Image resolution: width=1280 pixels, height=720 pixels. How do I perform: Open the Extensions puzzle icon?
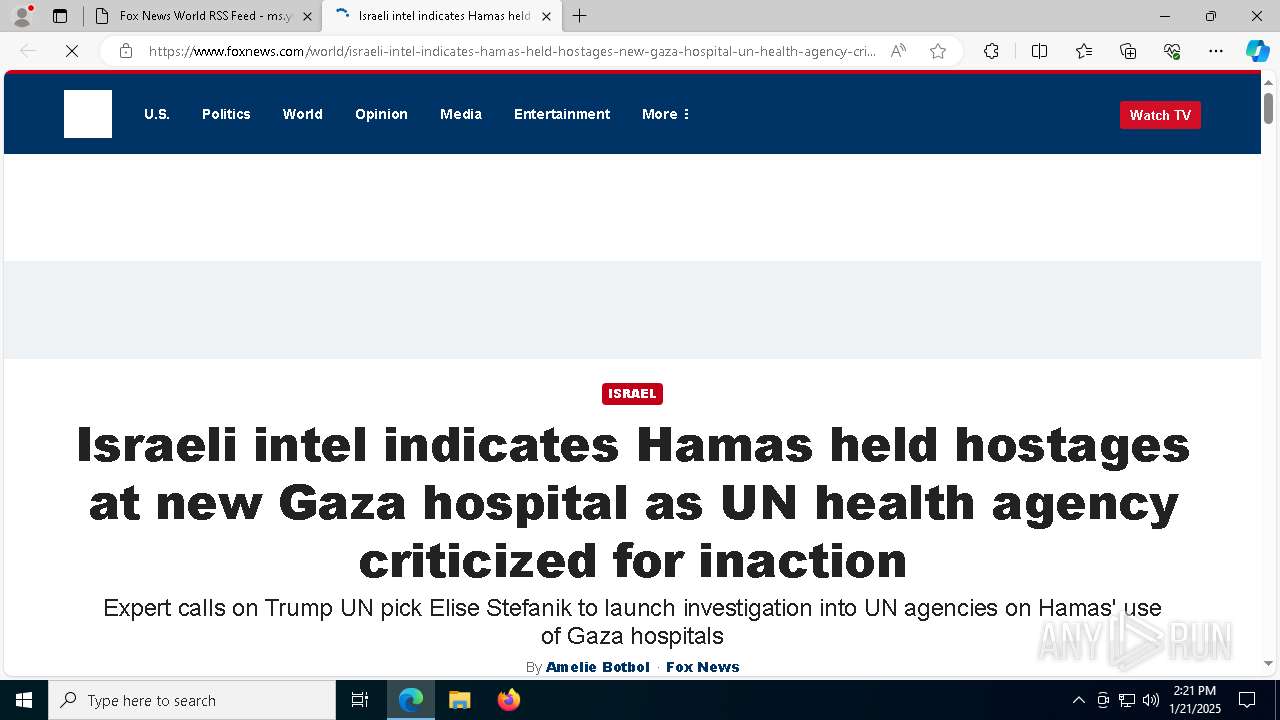[991, 51]
